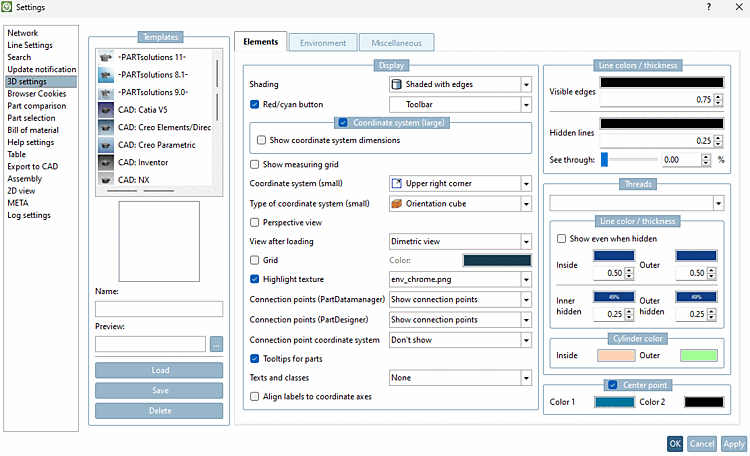Disable Highlight texture checkbox
Image resolution: width=750 pixels, height=456 pixels.
[254, 279]
